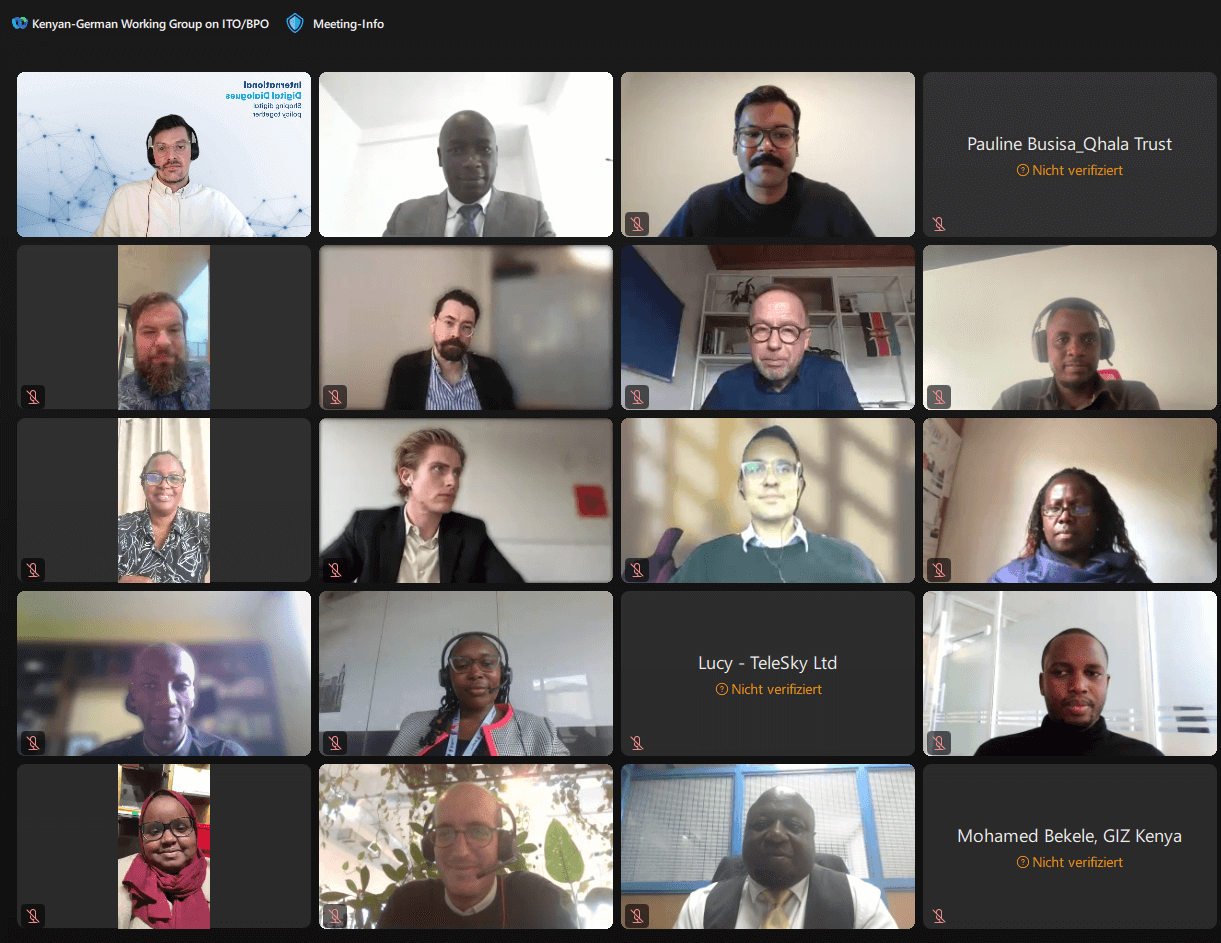Select the International Digital Dialogues background video tile
This screenshot has width=1221, height=943.
point(164,154)
